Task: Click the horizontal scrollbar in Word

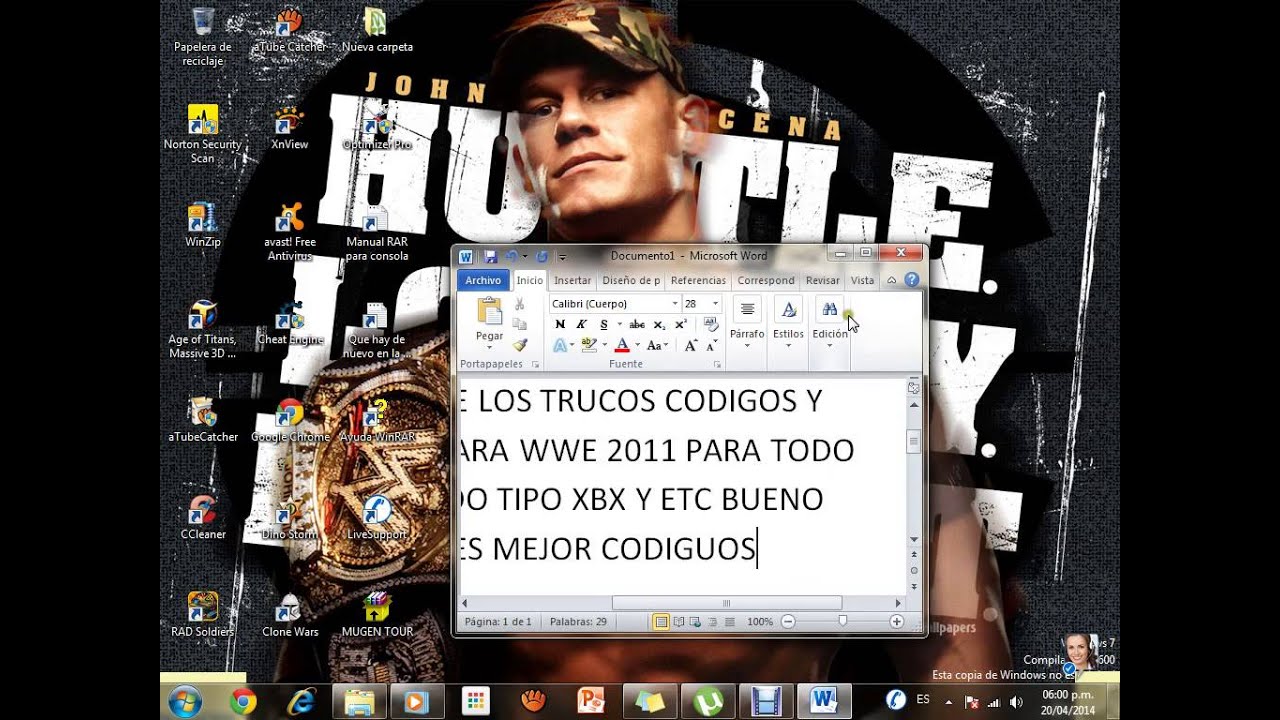Action: (x=726, y=603)
